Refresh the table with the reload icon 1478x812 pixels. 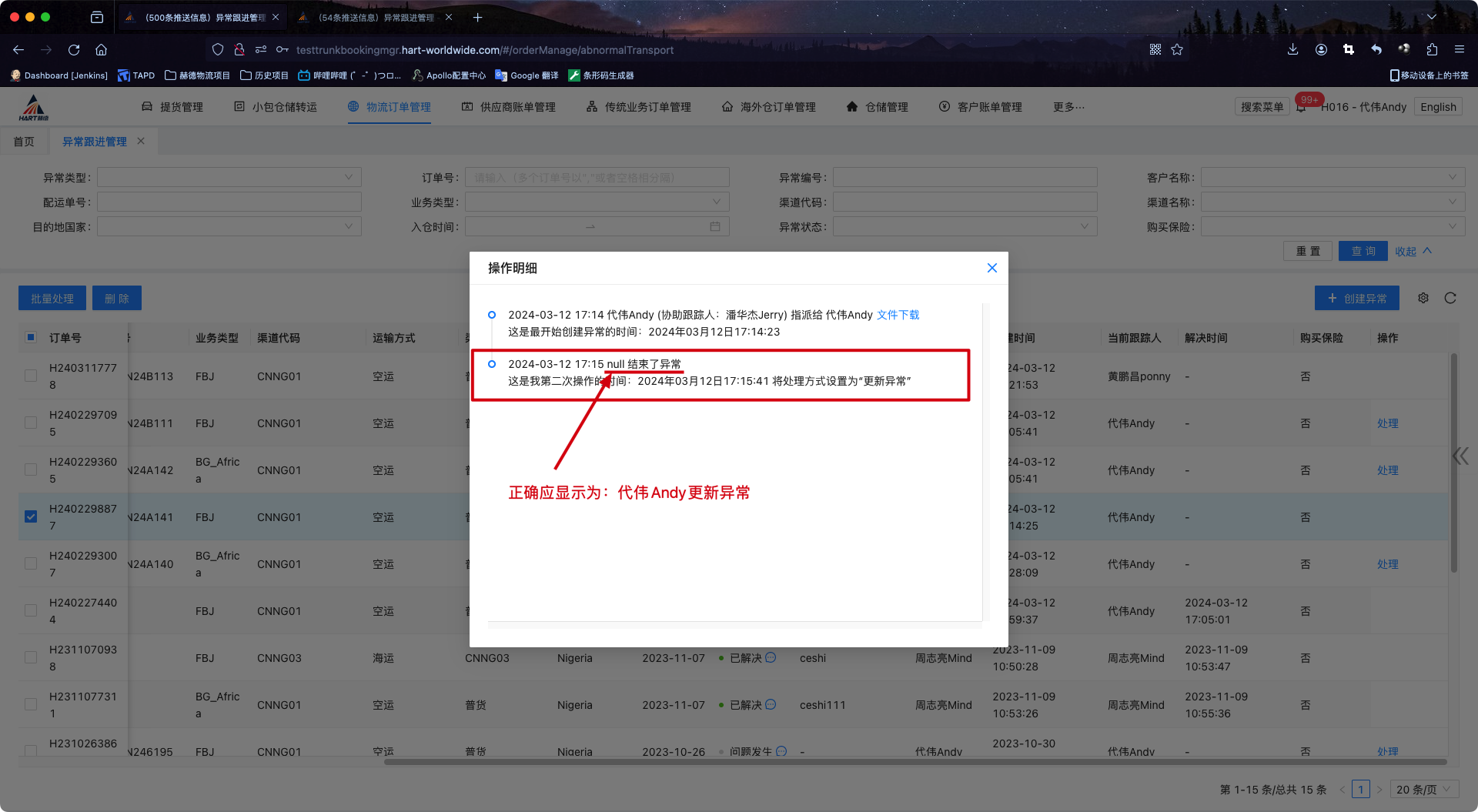pos(1450,298)
